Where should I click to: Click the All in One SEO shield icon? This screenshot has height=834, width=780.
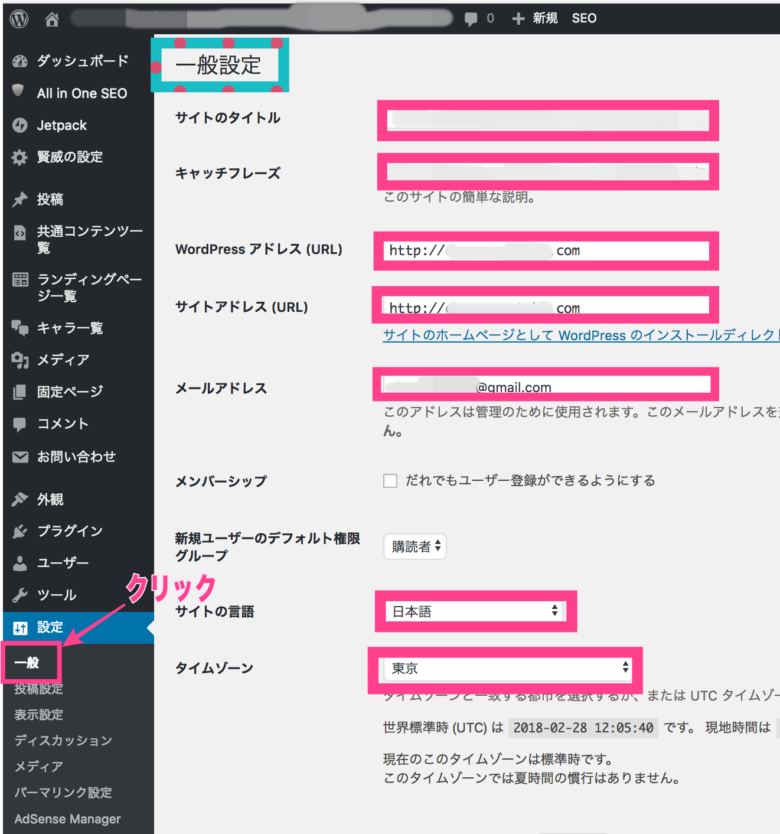tap(19, 91)
